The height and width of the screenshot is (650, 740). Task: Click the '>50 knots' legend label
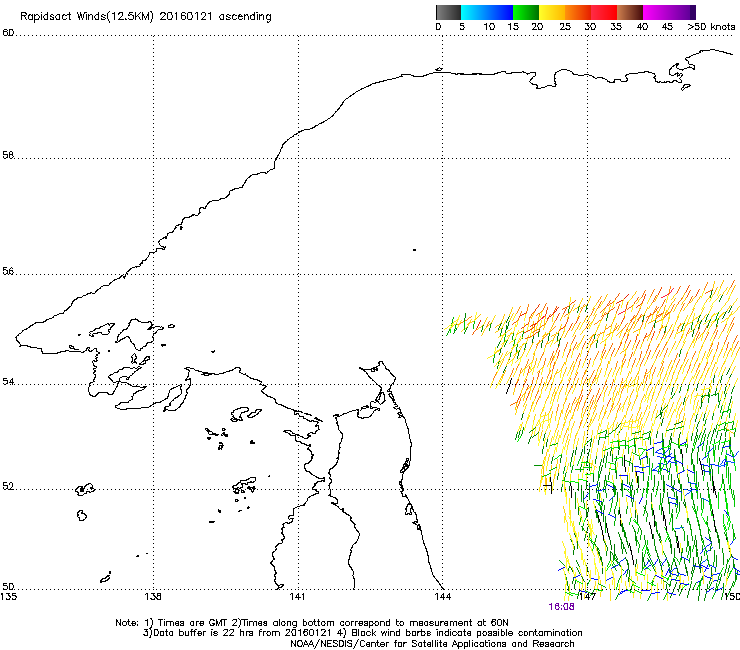(711, 27)
